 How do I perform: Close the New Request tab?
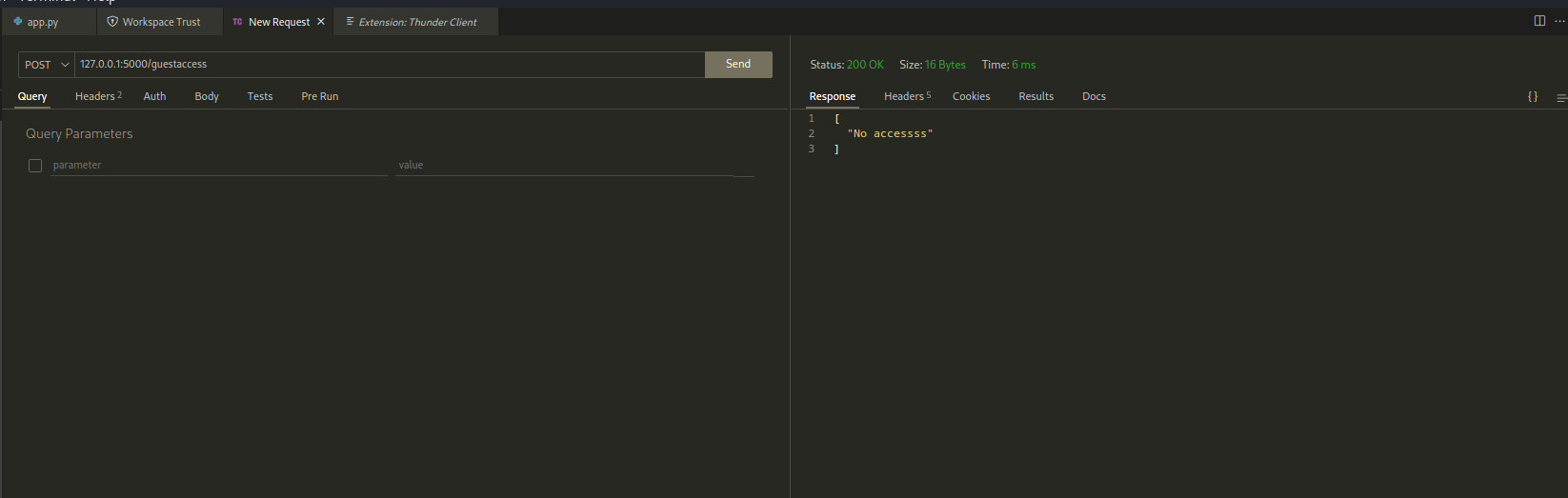click(321, 22)
